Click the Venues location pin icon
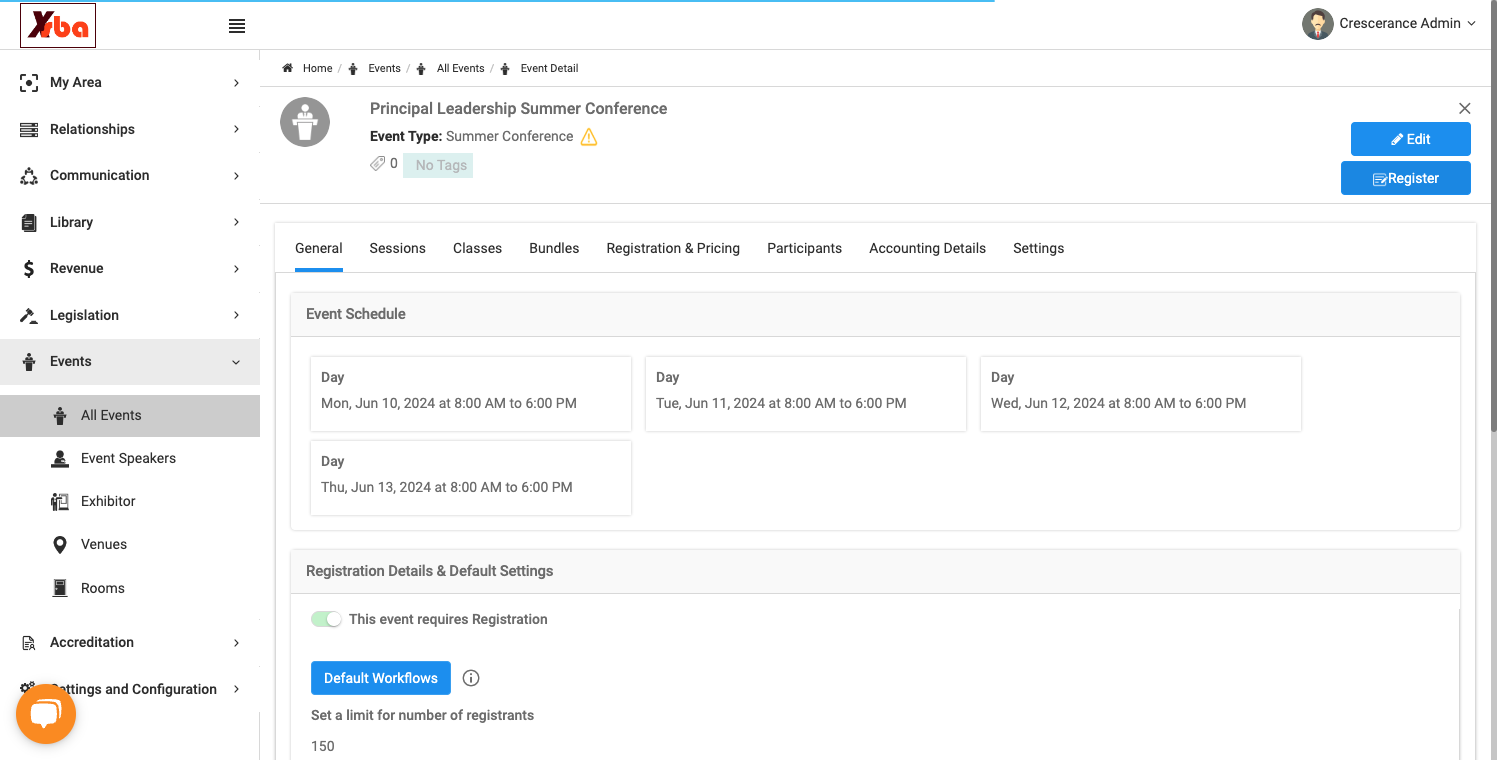 coord(60,544)
